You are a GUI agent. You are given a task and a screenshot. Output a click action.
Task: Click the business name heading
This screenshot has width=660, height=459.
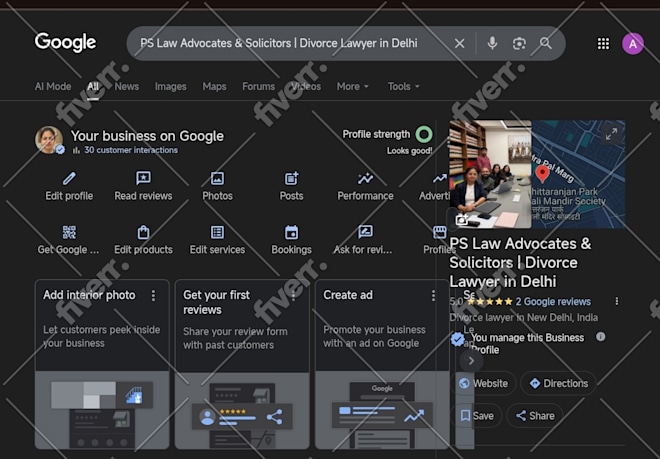[x=520, y=262]
